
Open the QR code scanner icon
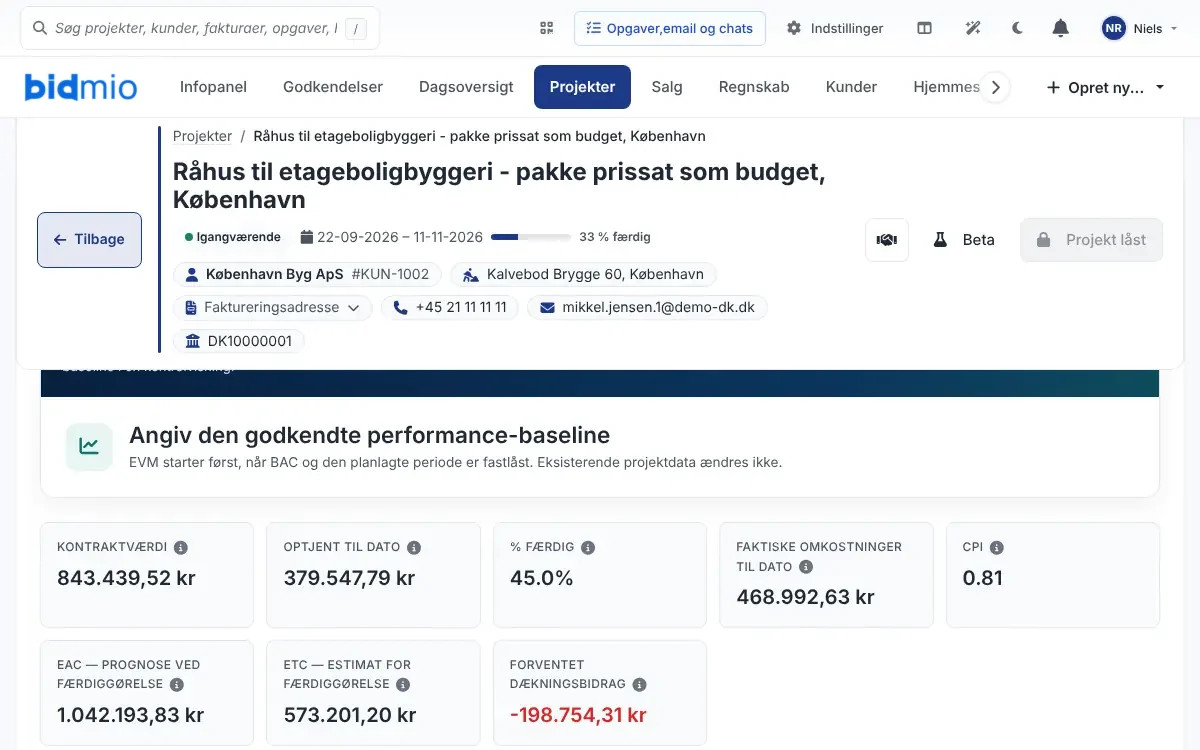pos(546,28)
